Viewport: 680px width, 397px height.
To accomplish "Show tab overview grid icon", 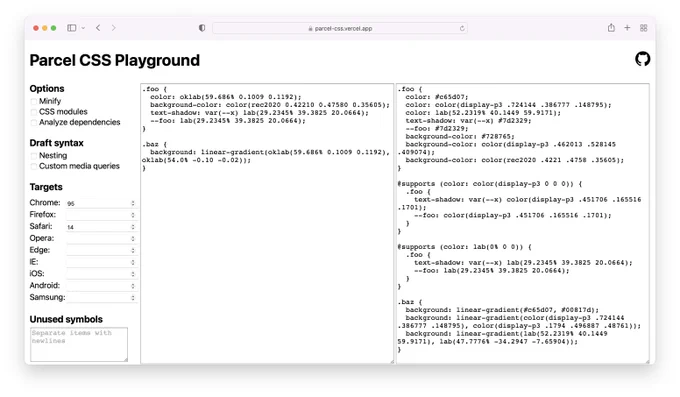I will tap(644, 28).
